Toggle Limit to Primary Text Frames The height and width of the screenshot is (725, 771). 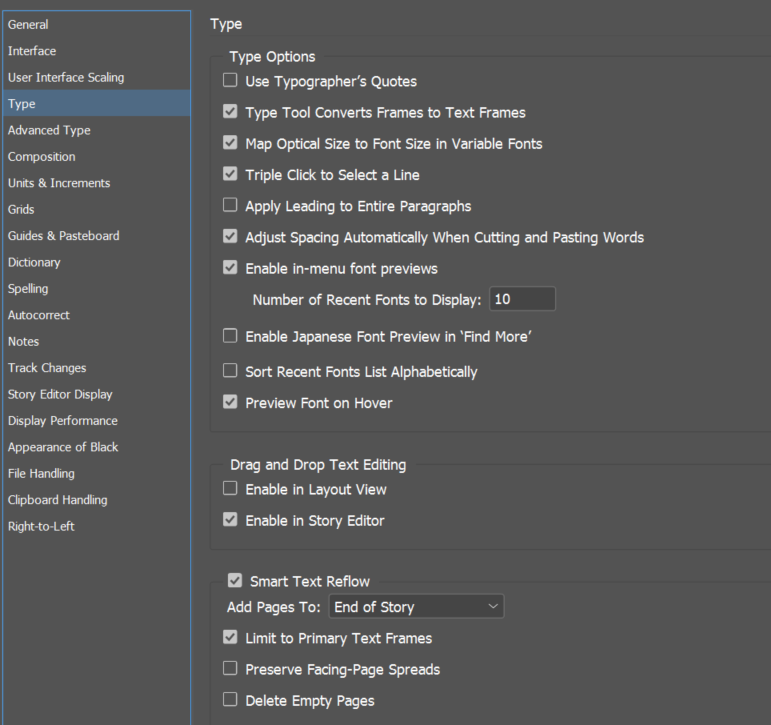231,638
